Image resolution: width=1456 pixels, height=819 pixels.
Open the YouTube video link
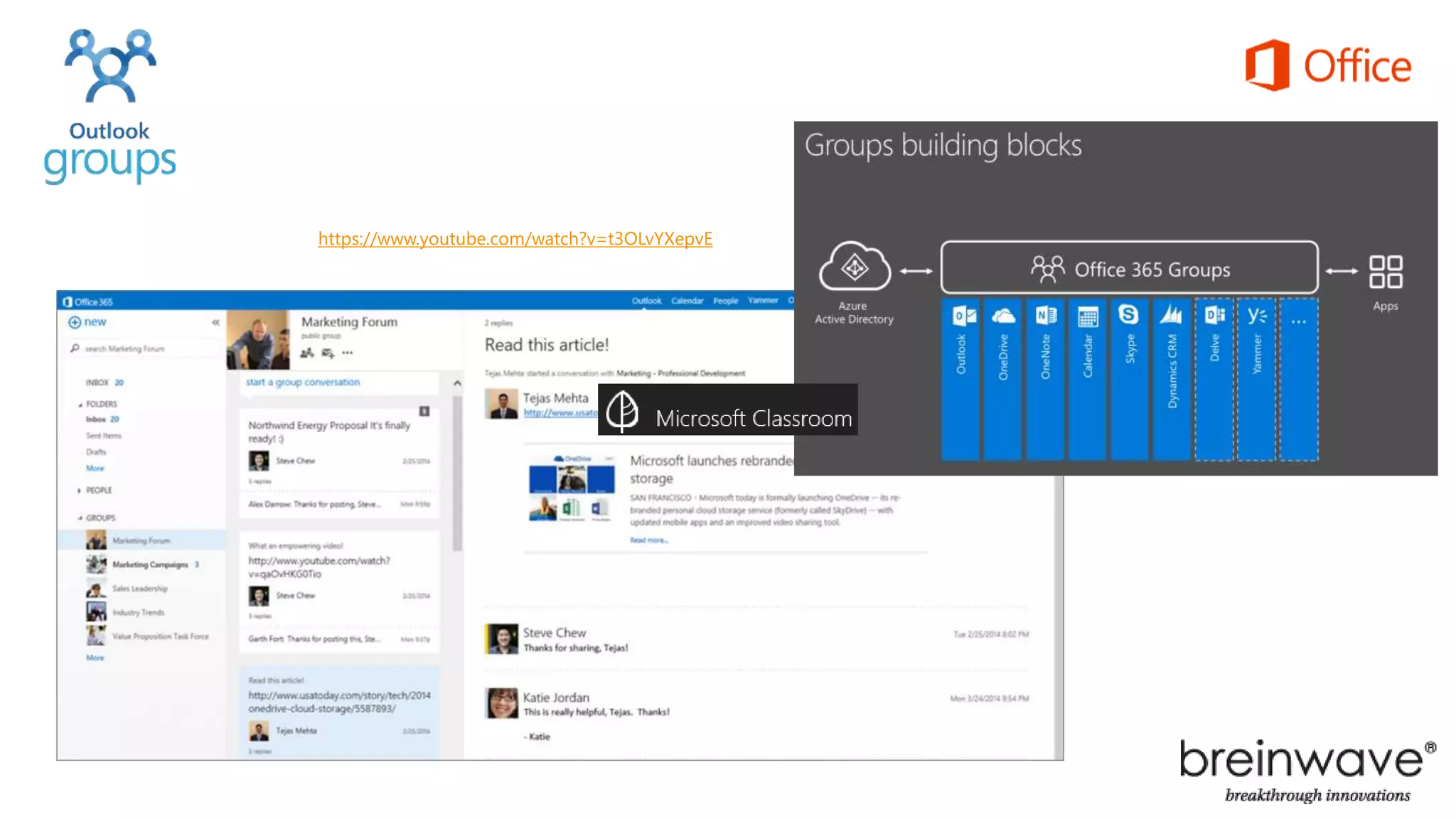pyautogui.click(x=515, y=239)
